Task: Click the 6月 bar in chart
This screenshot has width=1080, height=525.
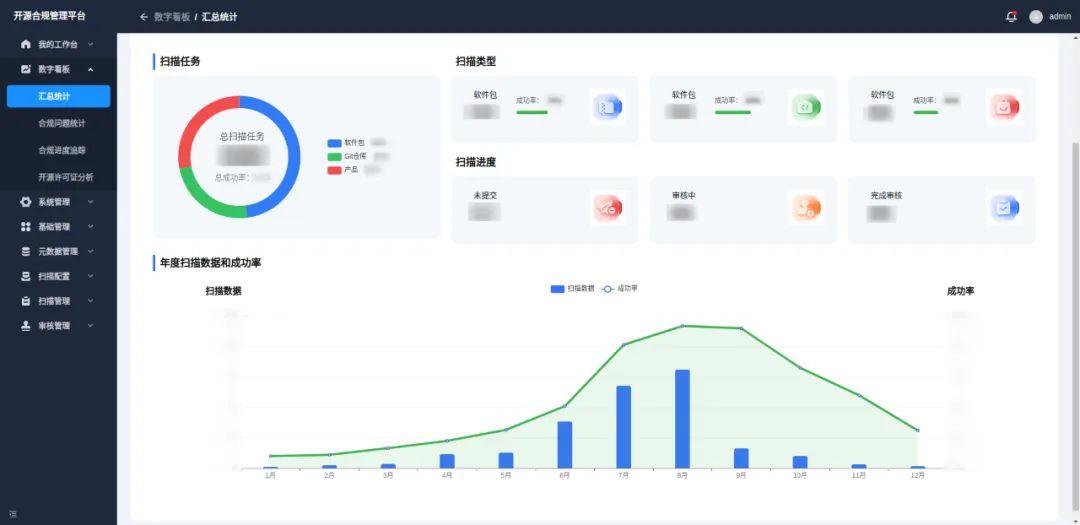Action: [565, 445]
